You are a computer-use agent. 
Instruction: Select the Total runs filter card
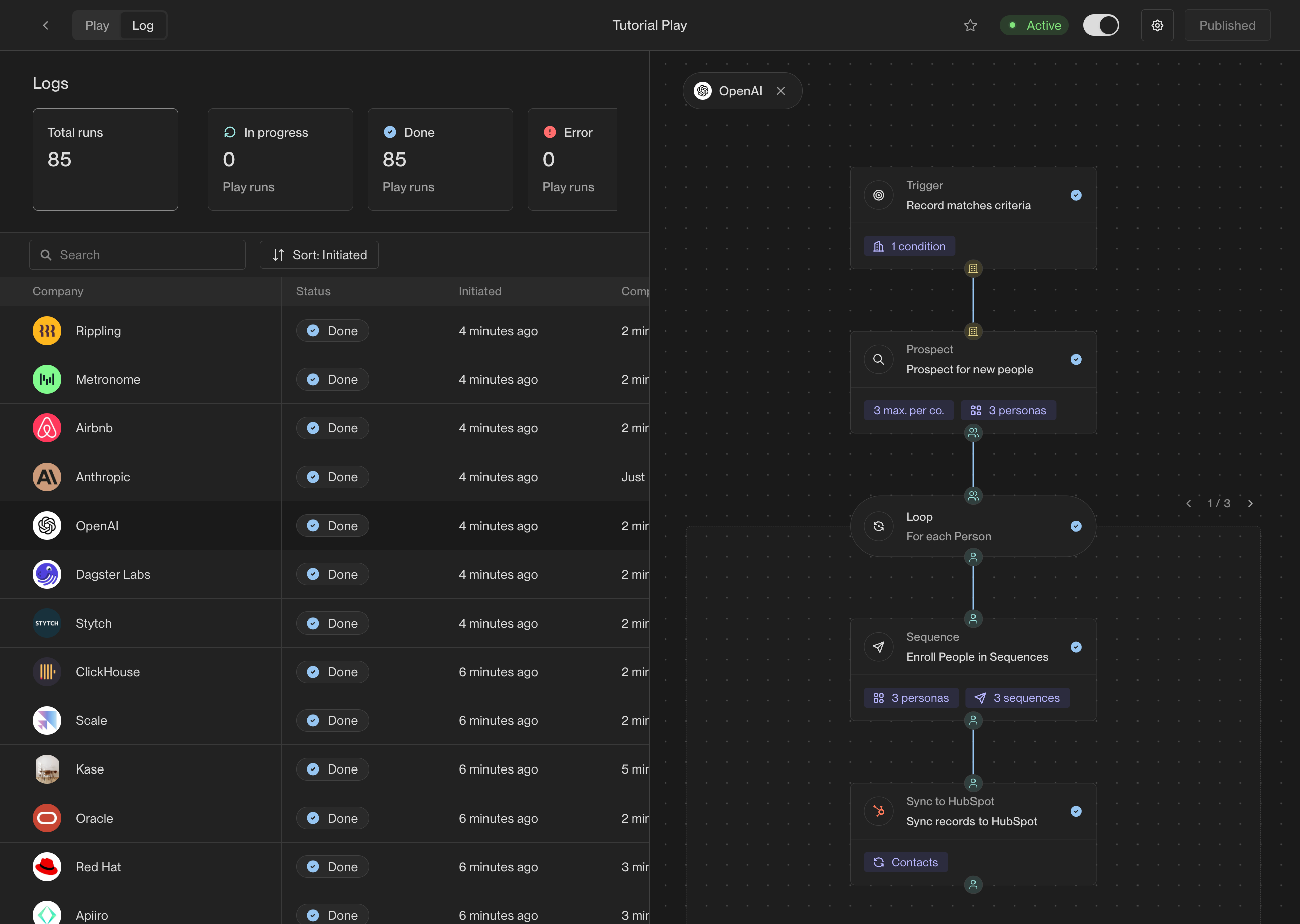pos(105,160)
